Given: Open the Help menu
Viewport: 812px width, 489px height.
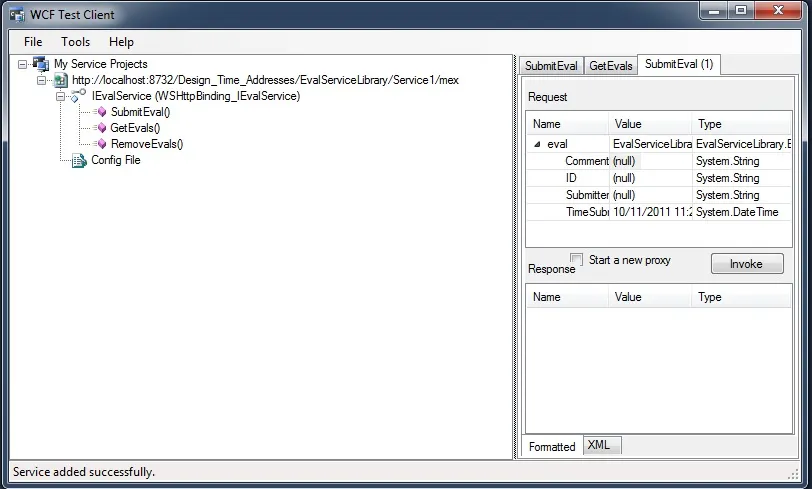Looking at the screenshot, I should 121,42.
